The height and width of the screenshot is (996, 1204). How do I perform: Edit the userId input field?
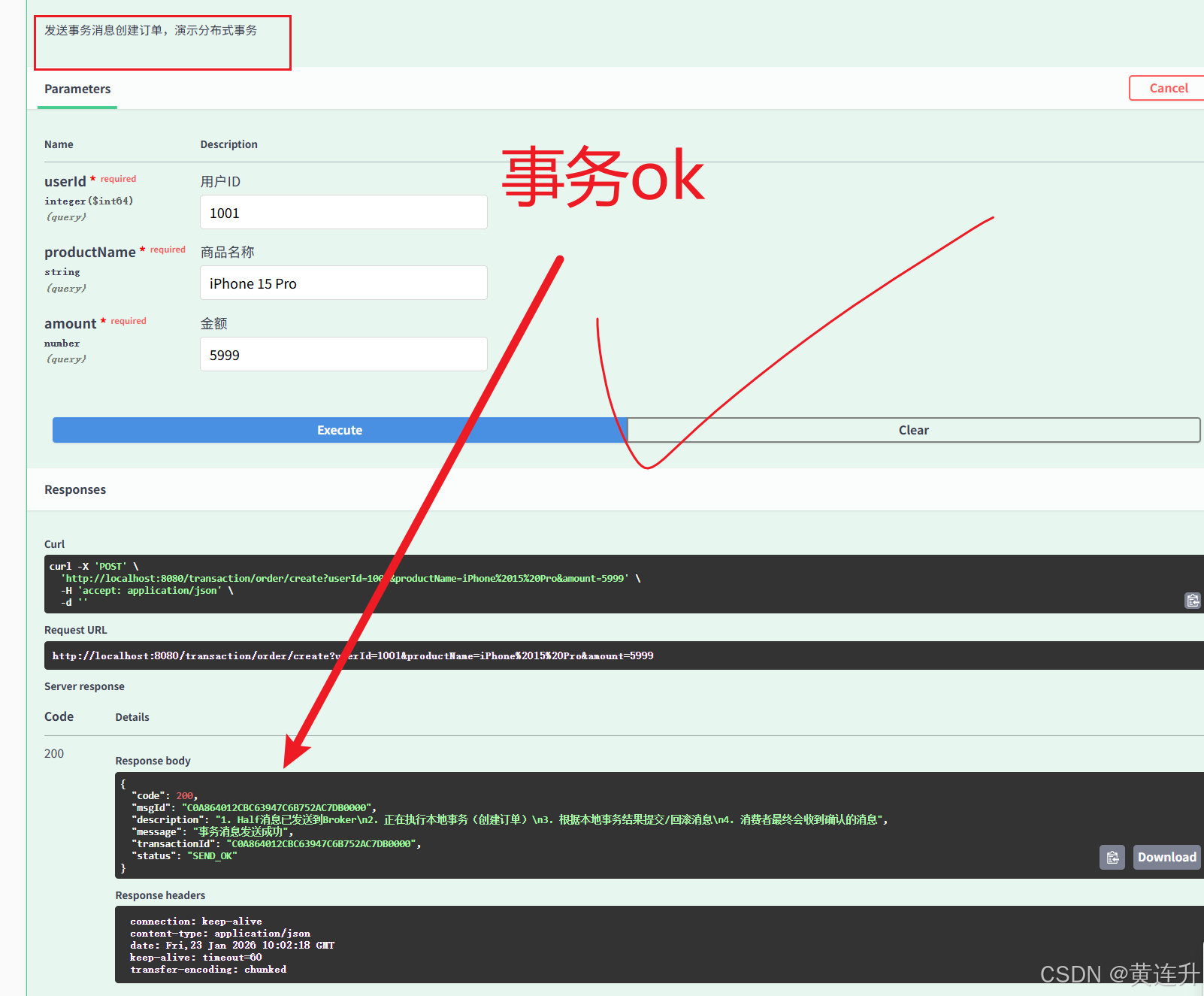343,213
